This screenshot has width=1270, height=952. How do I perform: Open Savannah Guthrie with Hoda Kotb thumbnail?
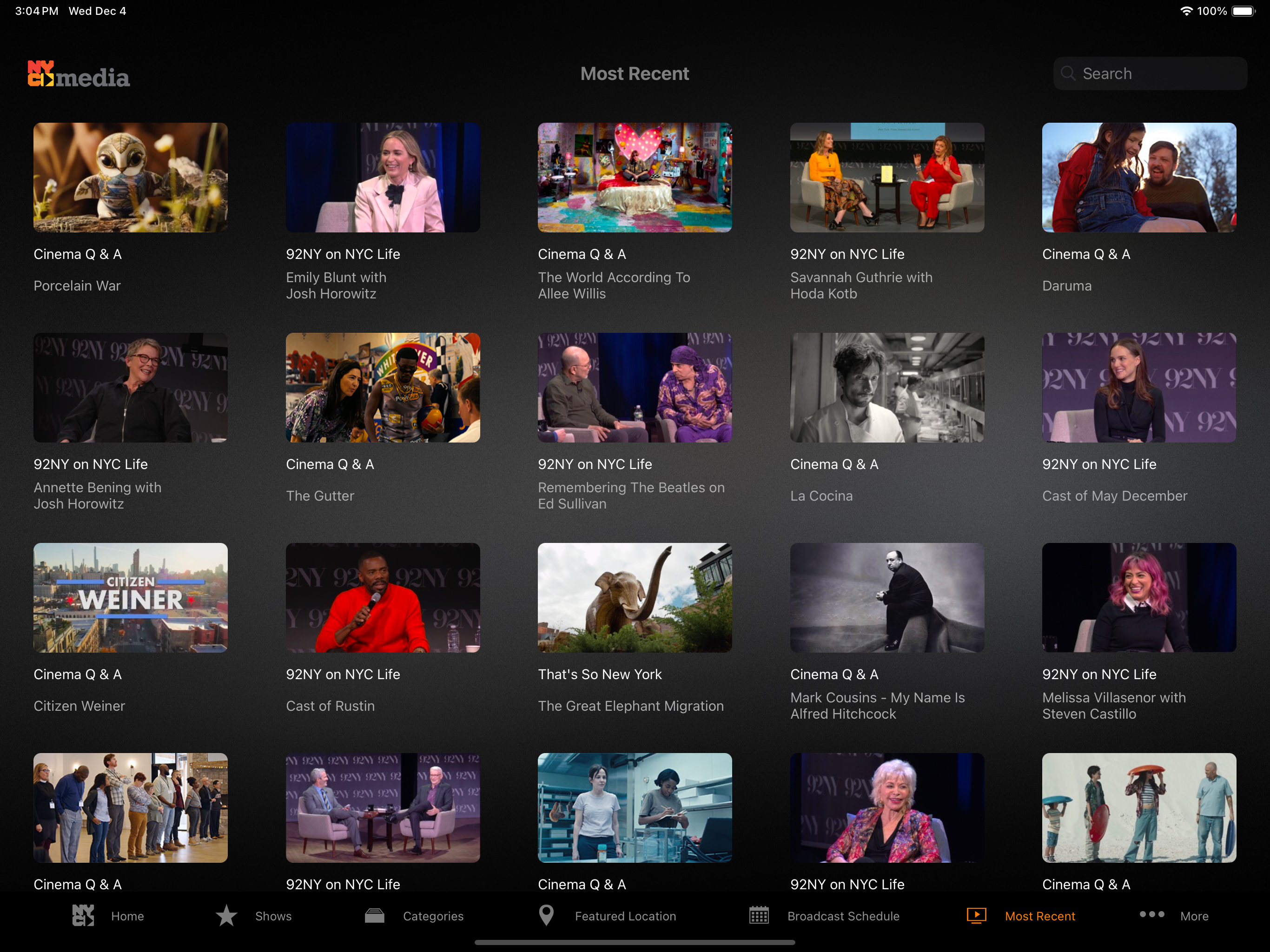(x=887, y=178)
